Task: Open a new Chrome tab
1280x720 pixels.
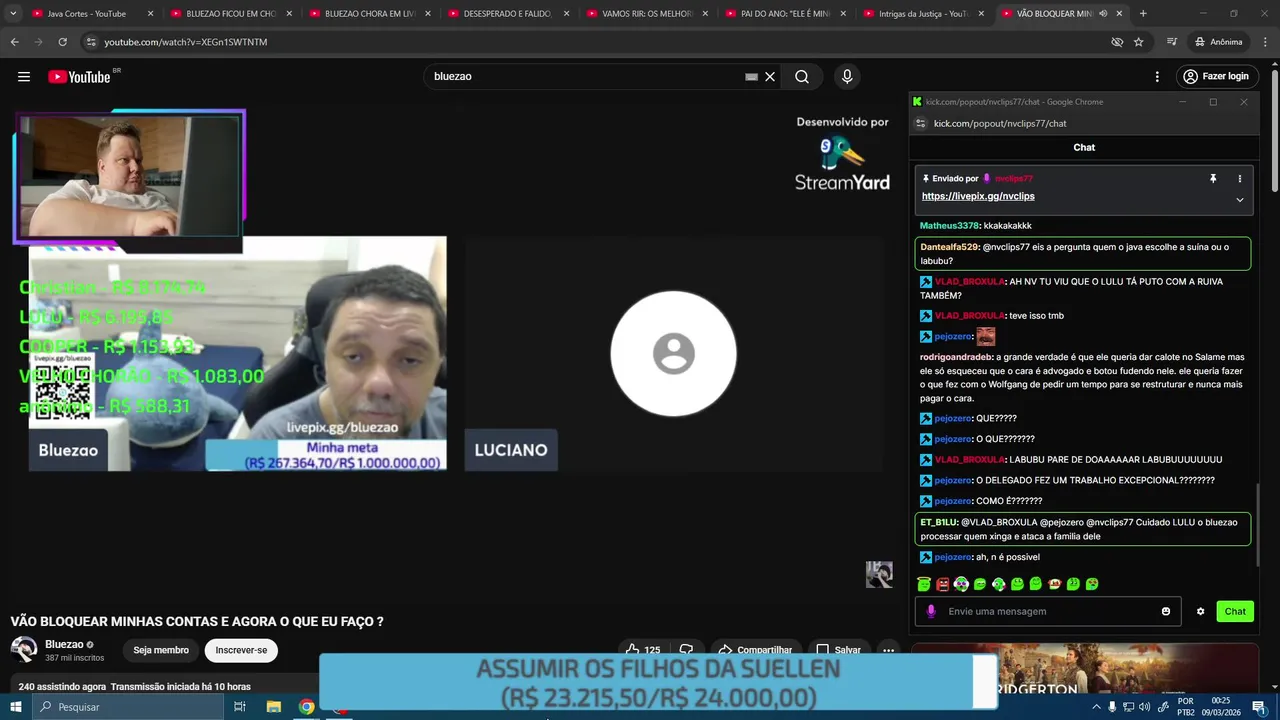Action: 1143,14
